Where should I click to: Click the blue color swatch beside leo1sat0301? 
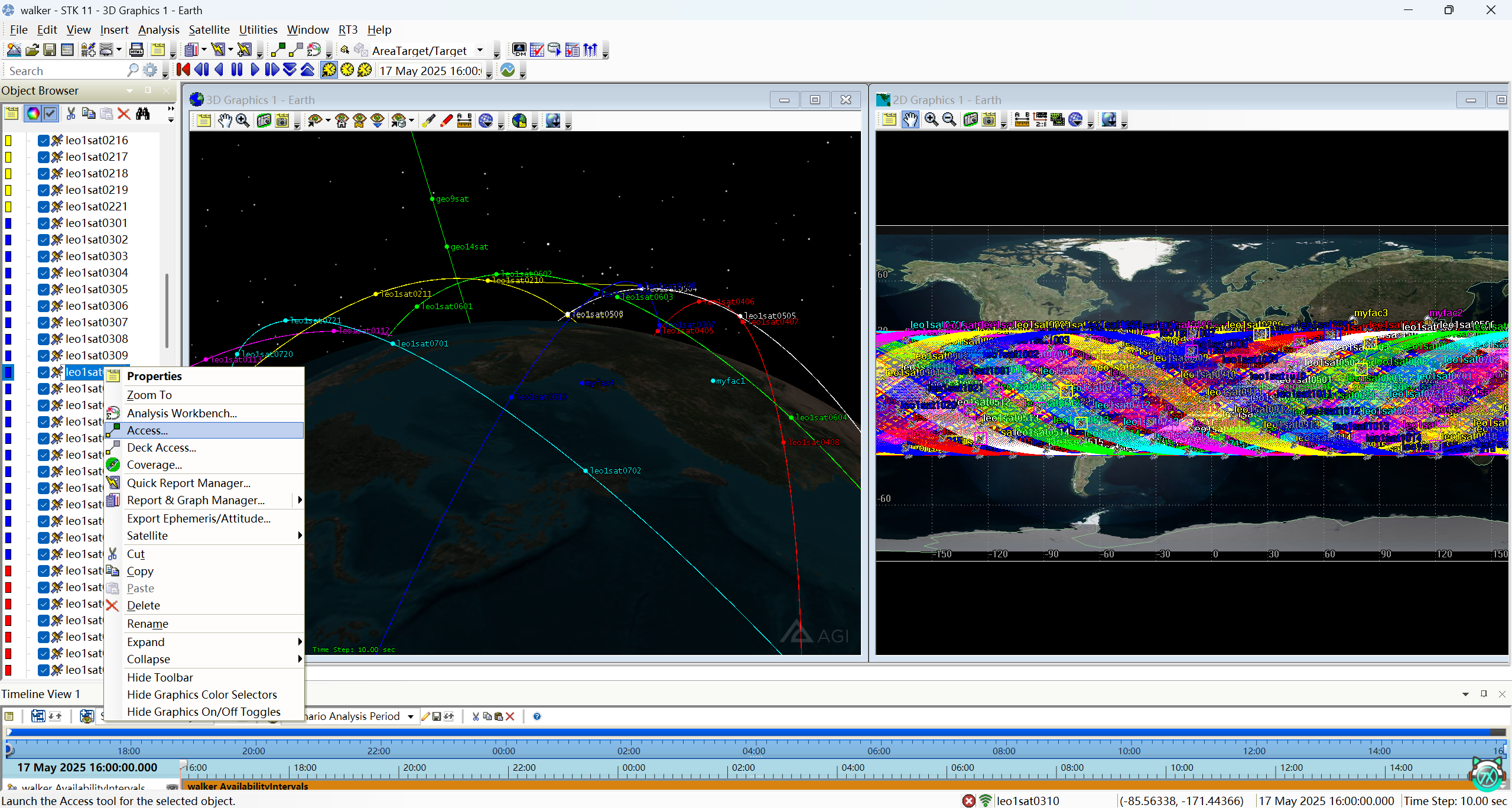(x=8, y=223)
